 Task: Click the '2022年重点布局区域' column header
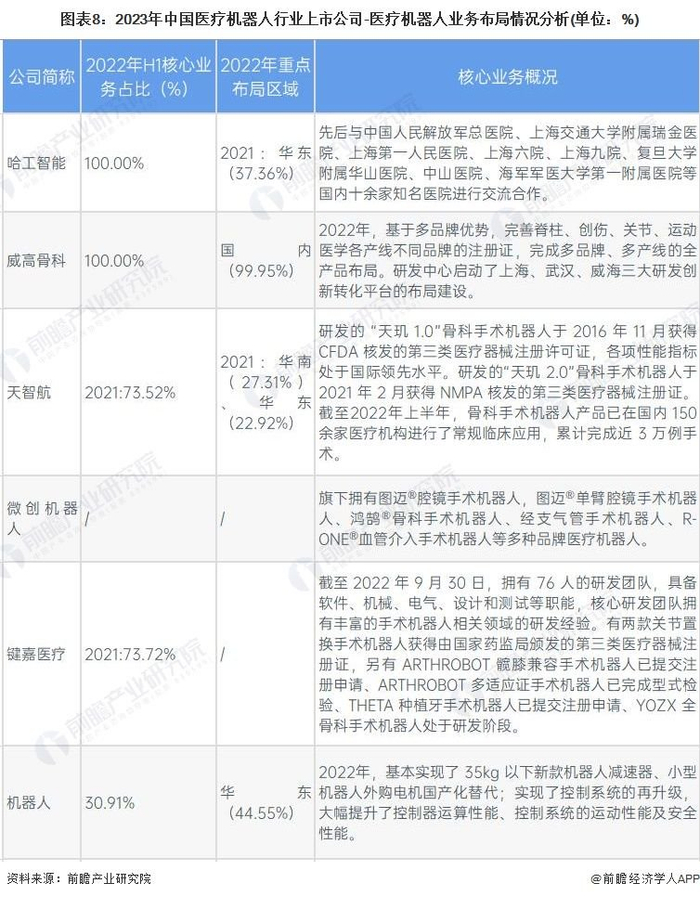click(x=265, y=77)
